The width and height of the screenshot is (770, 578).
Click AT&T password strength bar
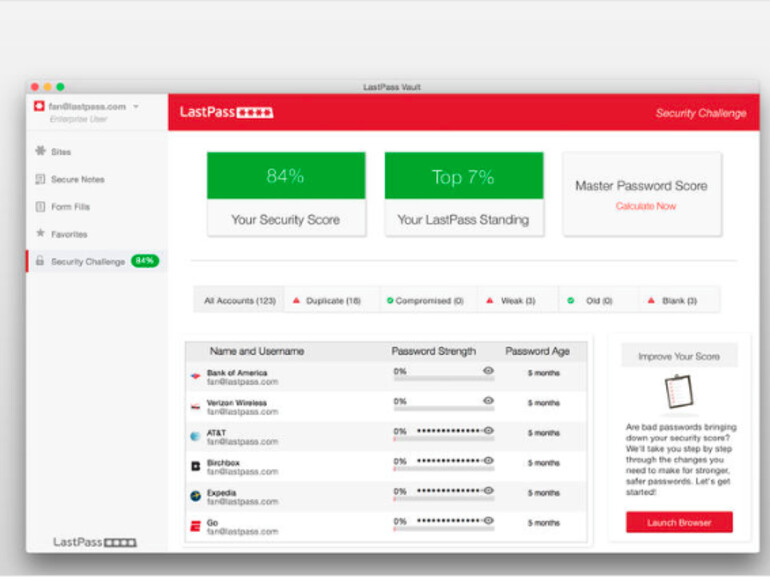(x=443, y=439)
